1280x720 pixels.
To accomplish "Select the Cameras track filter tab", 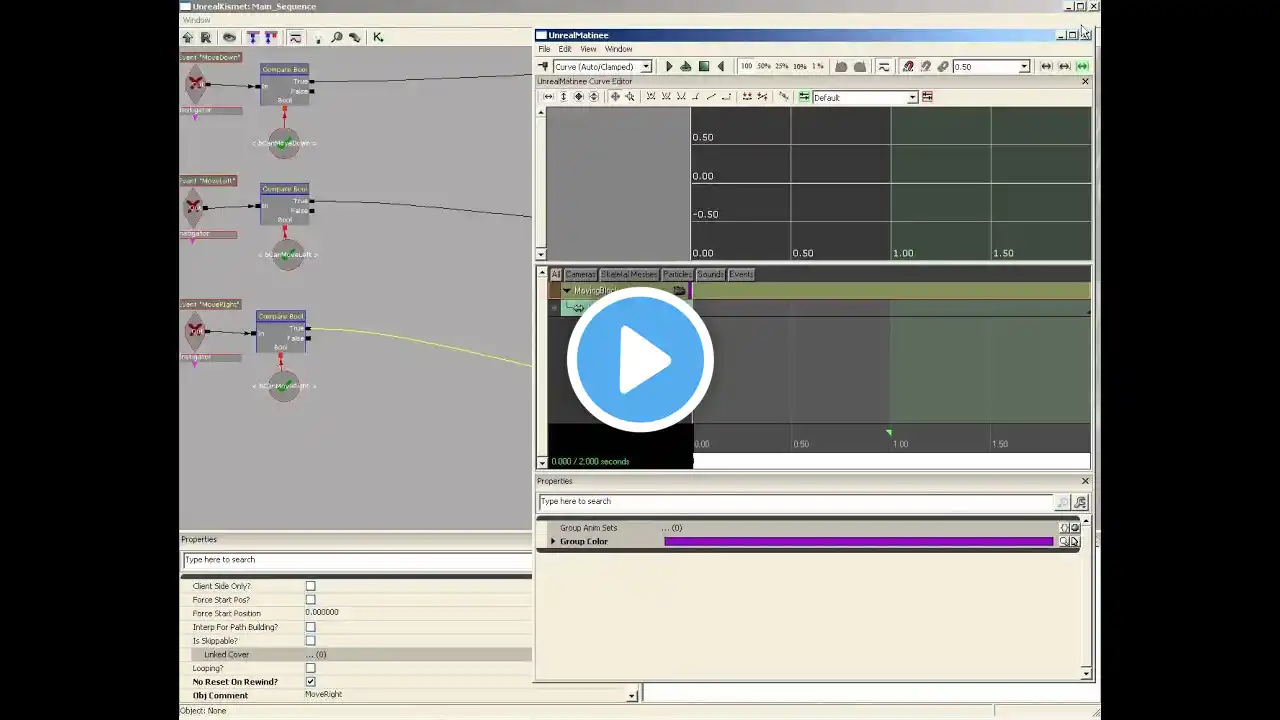I will click(580, 274).
